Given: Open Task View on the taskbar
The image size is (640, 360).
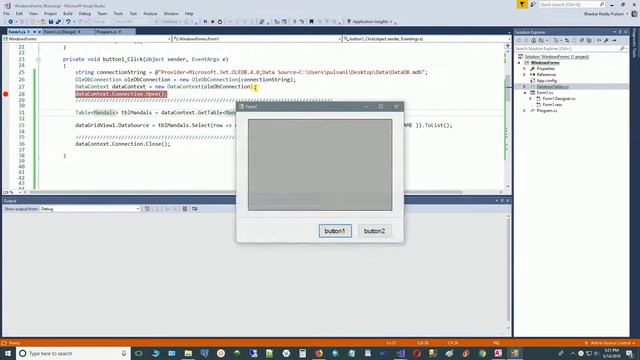Looking at the screenshot, I should pos(139,353).
